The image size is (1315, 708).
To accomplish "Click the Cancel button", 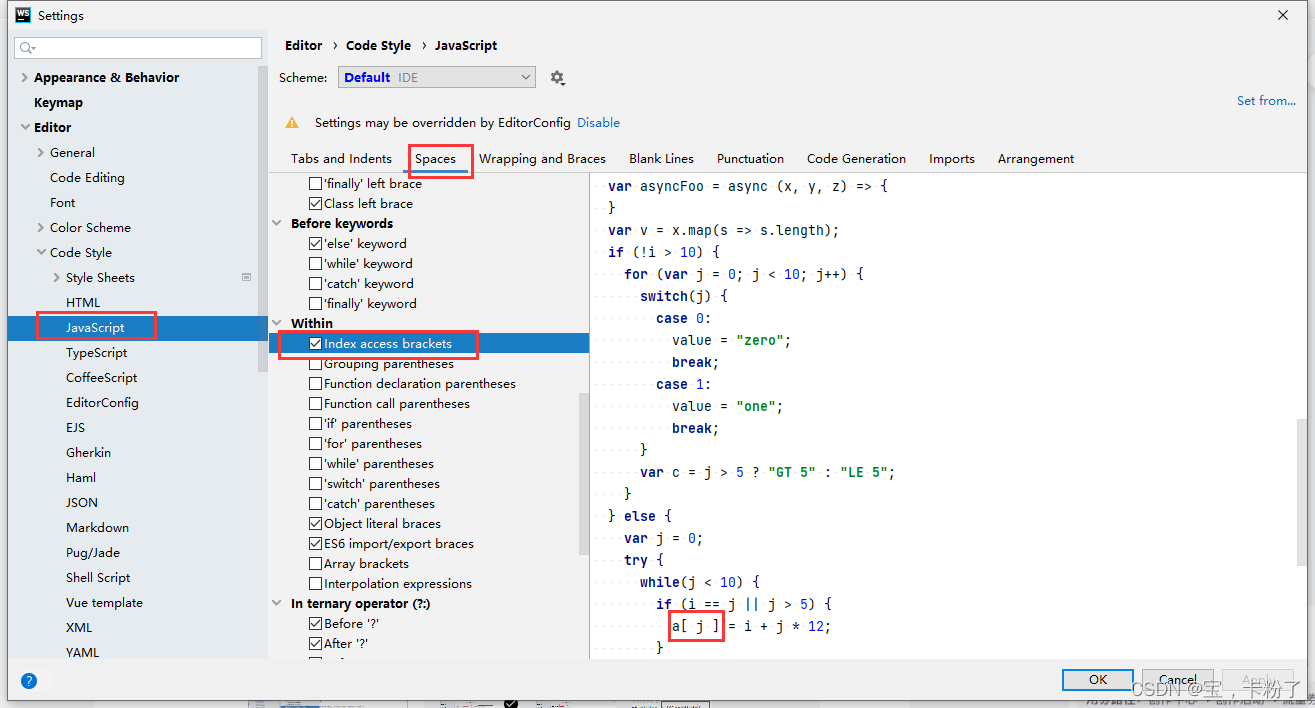I will click(1177, 679).
